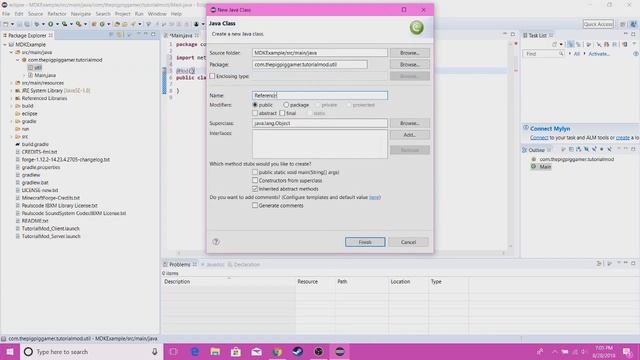
Task: Check the abstract modifier checkbox
Action: (255, 113)
